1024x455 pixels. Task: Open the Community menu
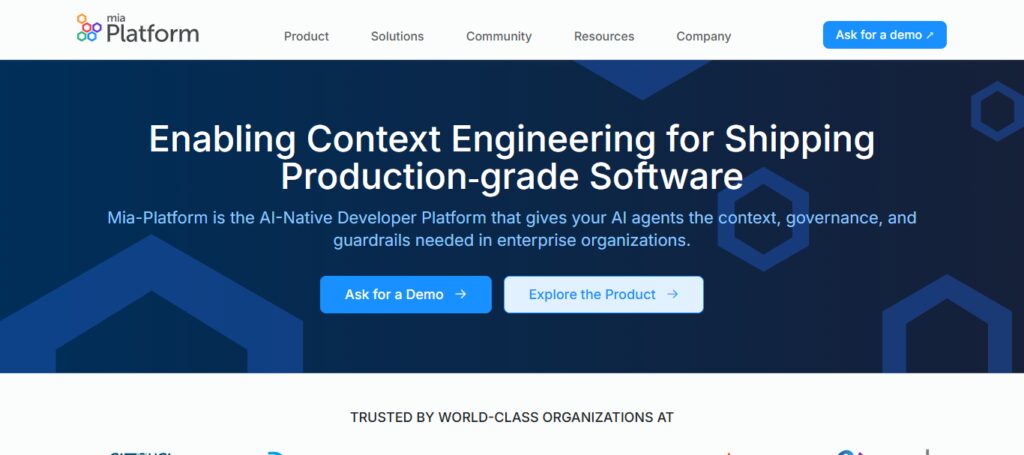(499, 37)
